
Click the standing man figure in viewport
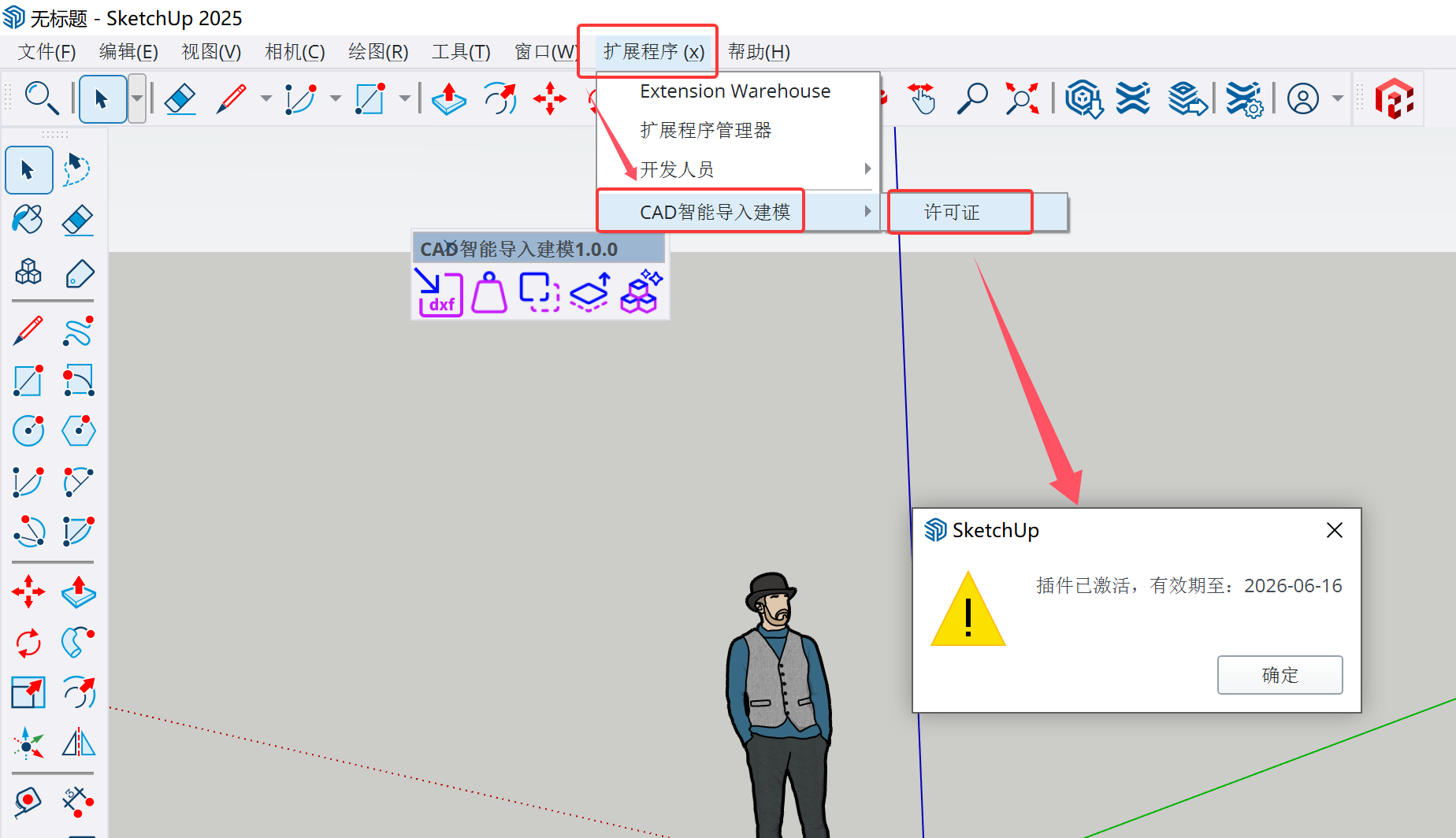(x=779, y=706)
